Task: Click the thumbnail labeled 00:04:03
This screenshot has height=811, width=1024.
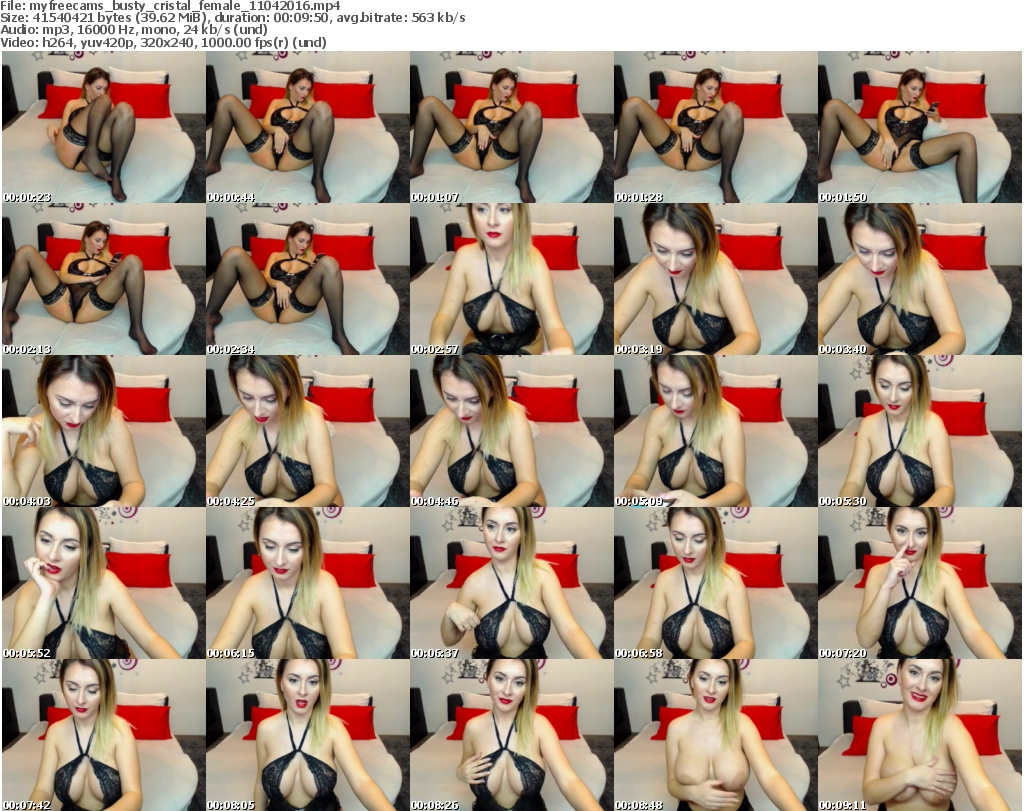Action: click(x=103, y=432)
